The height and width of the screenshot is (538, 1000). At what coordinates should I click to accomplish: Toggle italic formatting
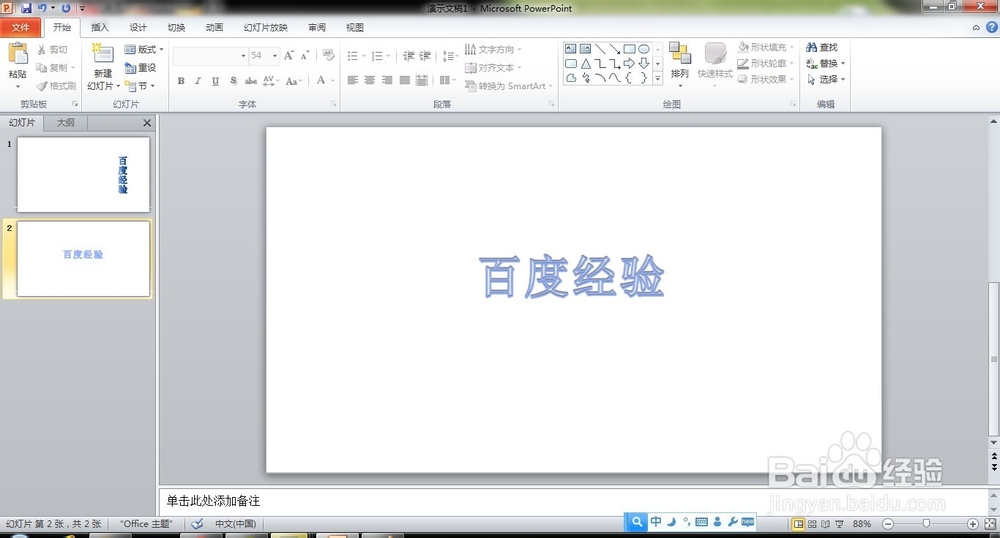198,80
